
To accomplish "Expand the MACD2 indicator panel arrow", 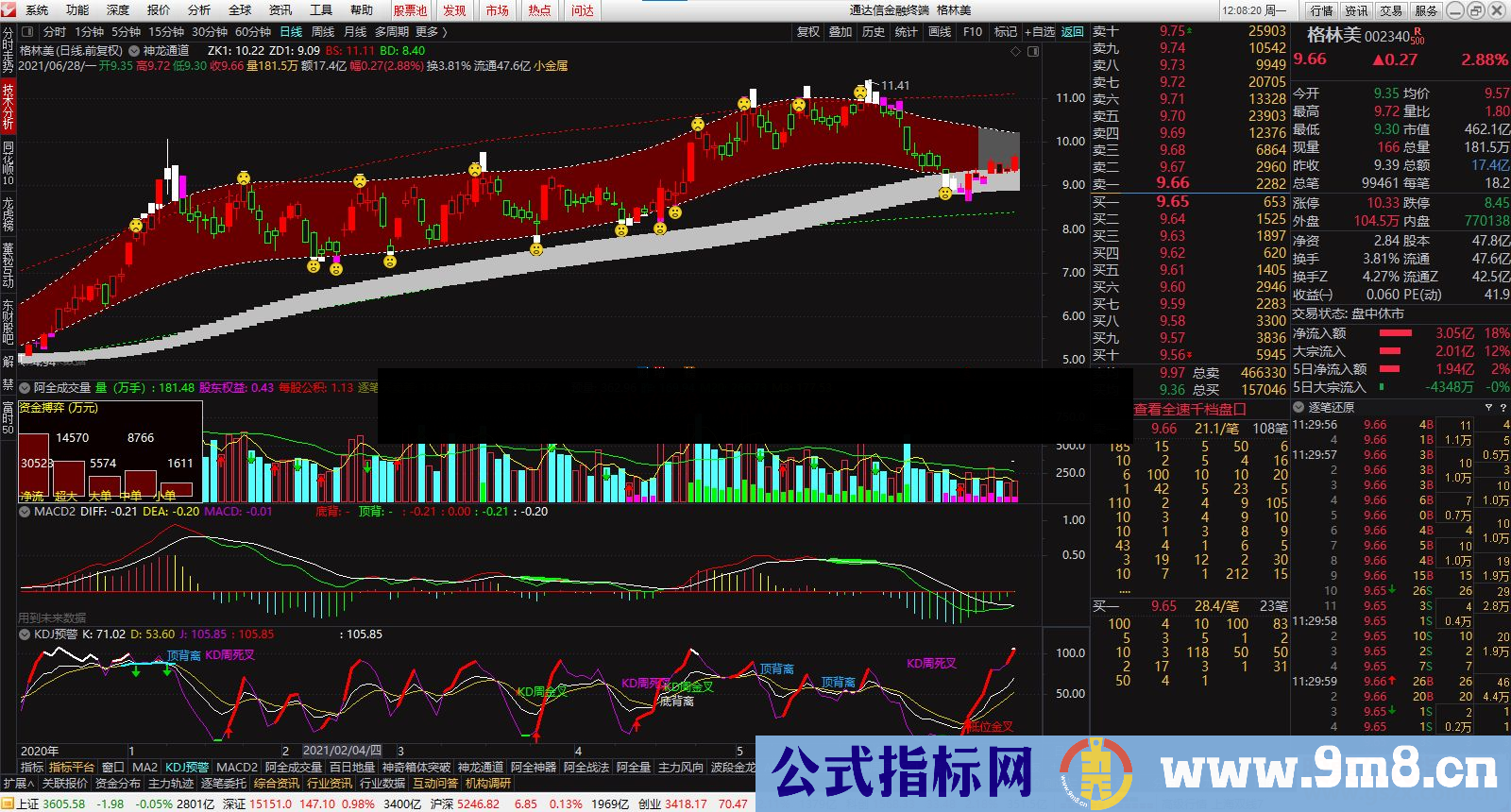I will [x=25, y=512].
